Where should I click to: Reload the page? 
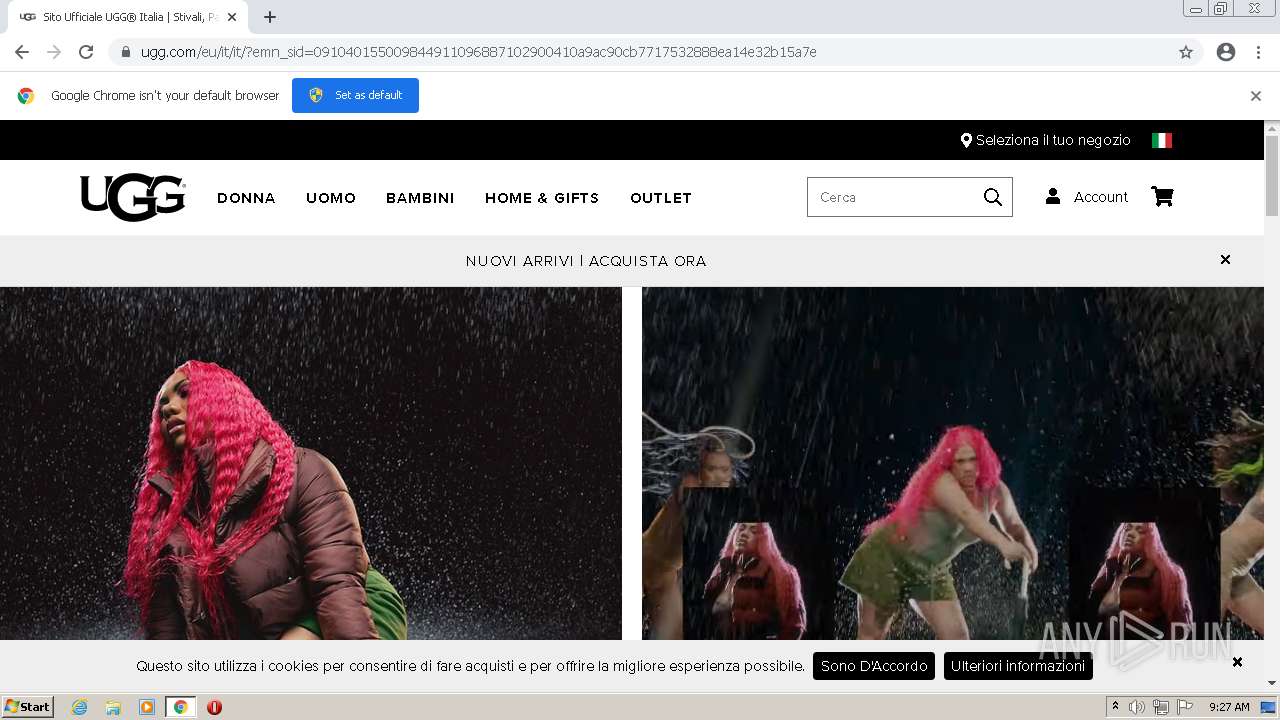point(86,52)
